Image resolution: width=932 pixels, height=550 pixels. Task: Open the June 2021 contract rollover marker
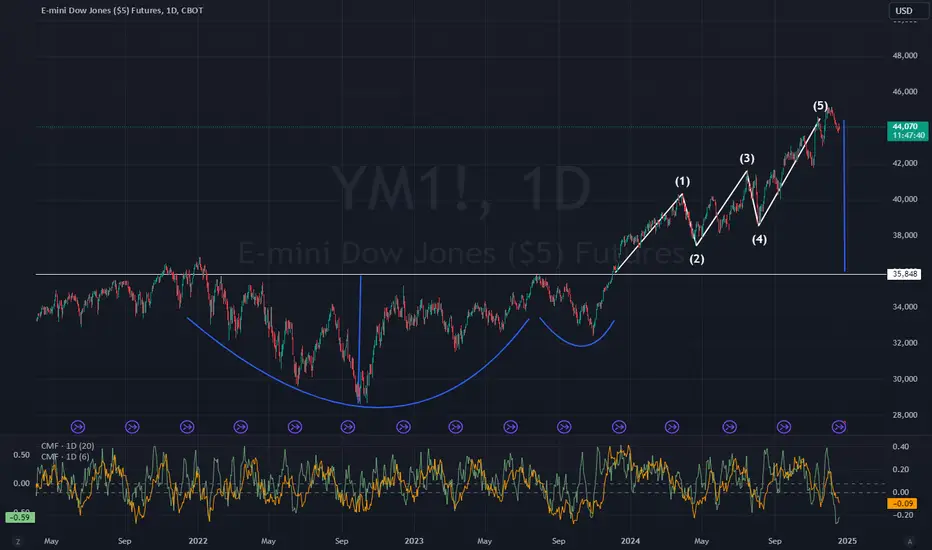point(78,426)
